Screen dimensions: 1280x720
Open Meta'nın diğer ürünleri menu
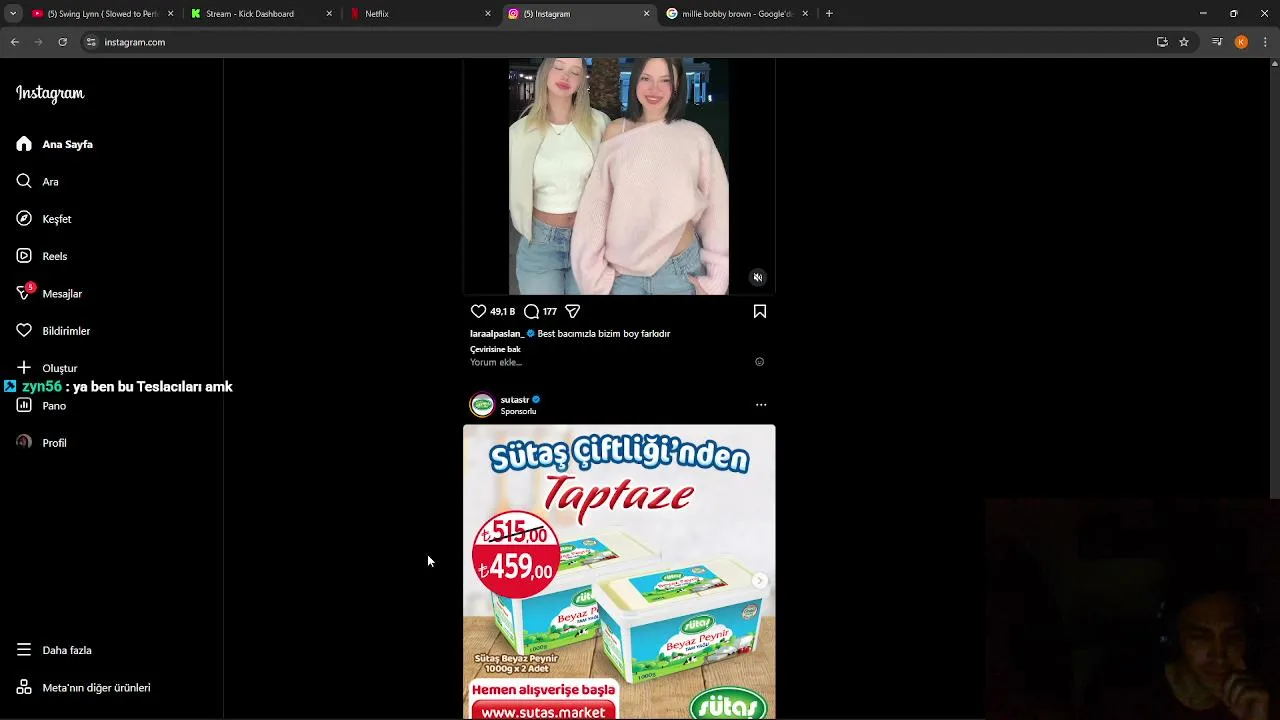83,687
